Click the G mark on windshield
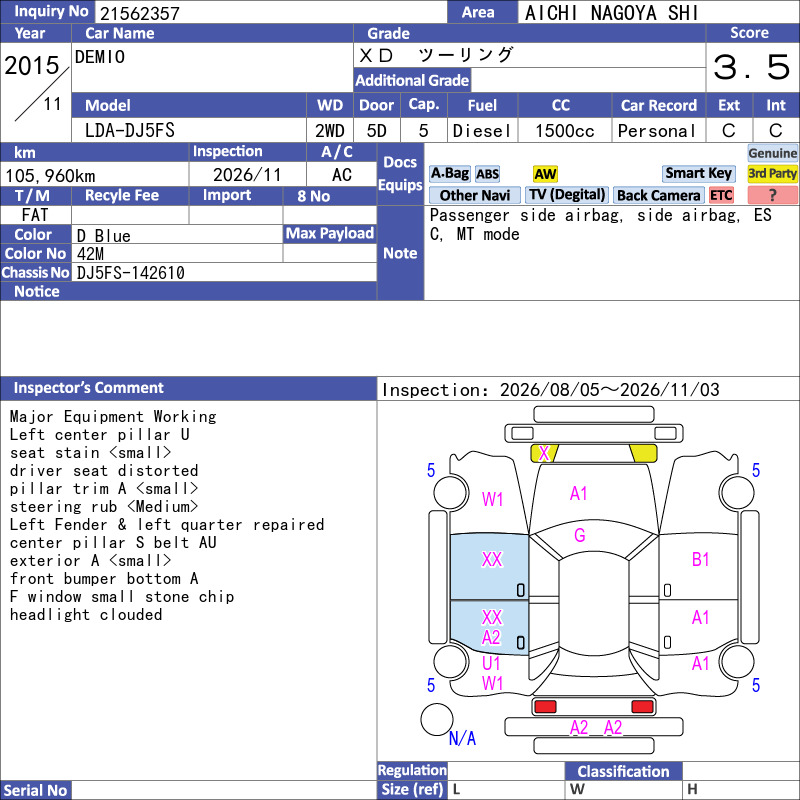Screen dimensions: 800x800 (580, 535)
